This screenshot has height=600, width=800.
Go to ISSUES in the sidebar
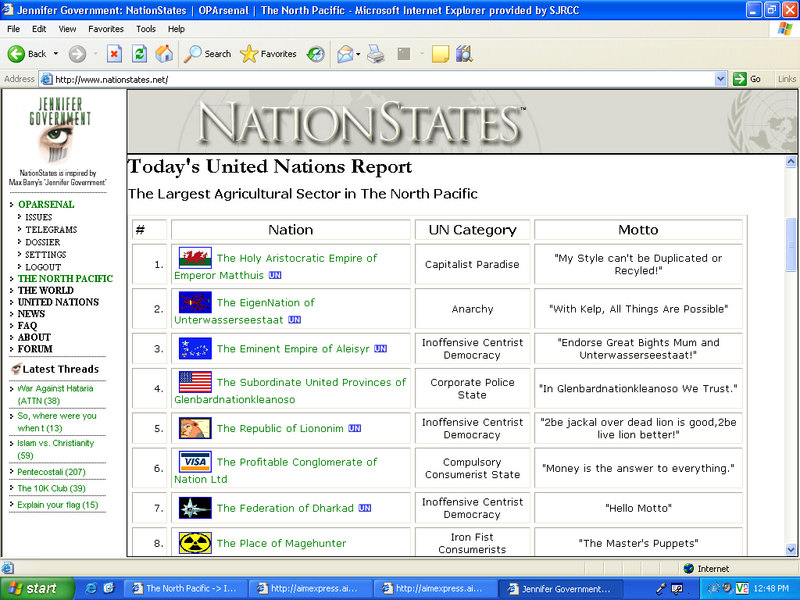(x=39, y=217)
